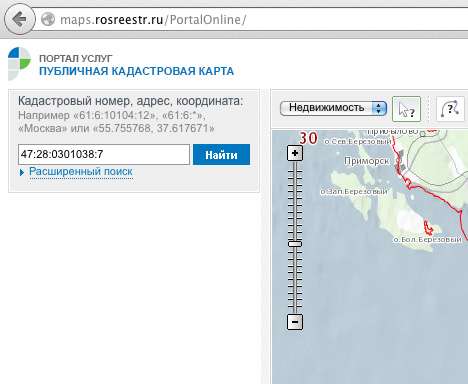Zoom in with the map plus button

(295, 153)
